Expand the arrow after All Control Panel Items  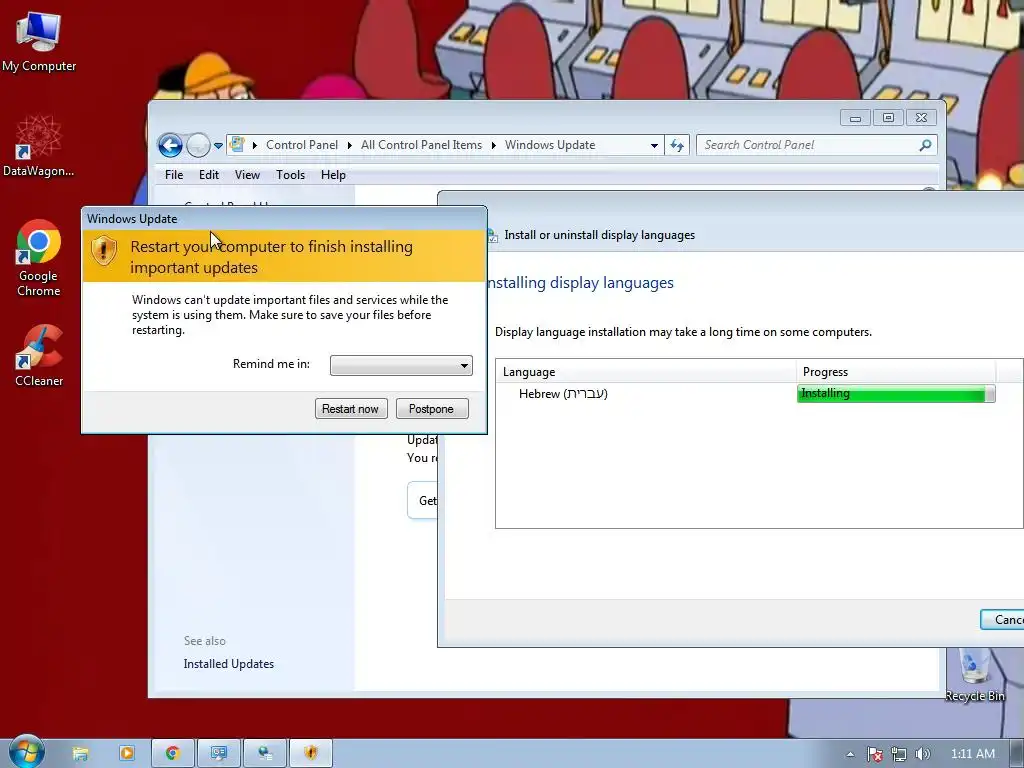pyautogui.click(x=493, y=145)
